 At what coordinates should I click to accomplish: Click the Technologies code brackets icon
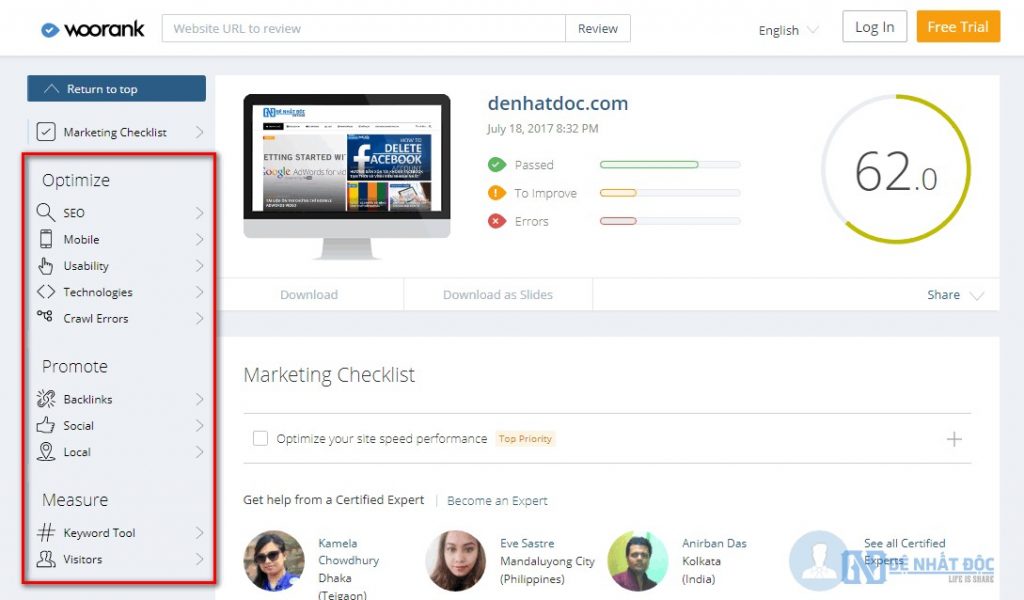[x=46, y=292]
